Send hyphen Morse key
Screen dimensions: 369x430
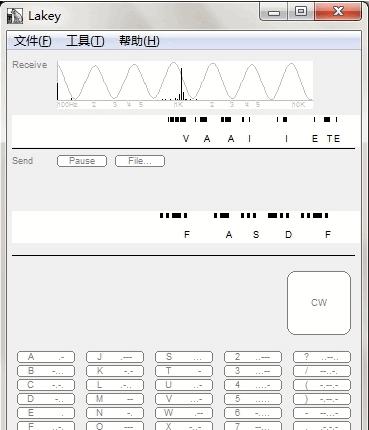[x=322, y=413]
